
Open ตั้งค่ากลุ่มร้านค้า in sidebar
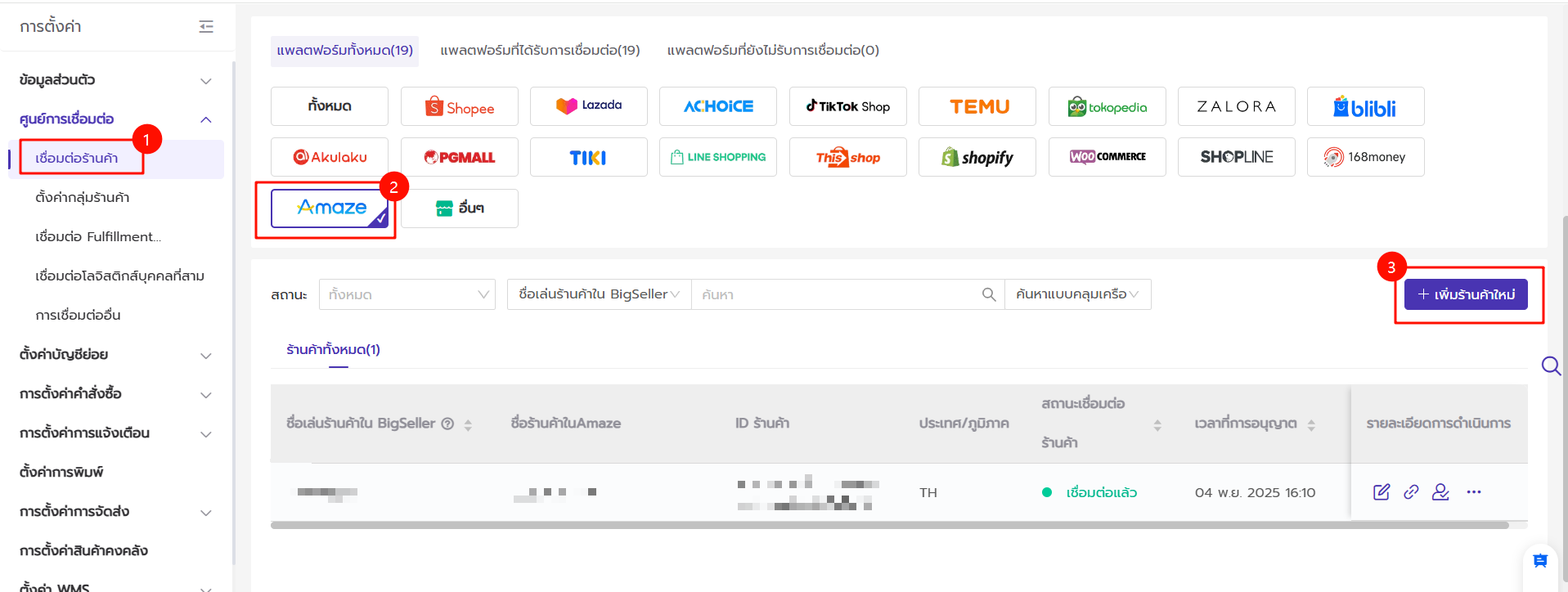[x=83, y=198]
